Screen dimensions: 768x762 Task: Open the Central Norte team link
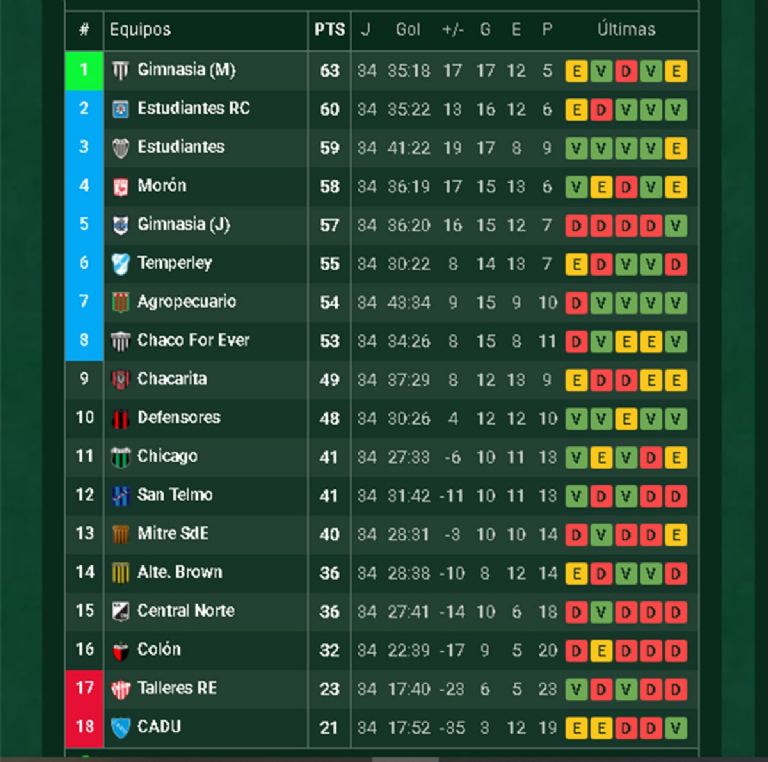[186, 610]
